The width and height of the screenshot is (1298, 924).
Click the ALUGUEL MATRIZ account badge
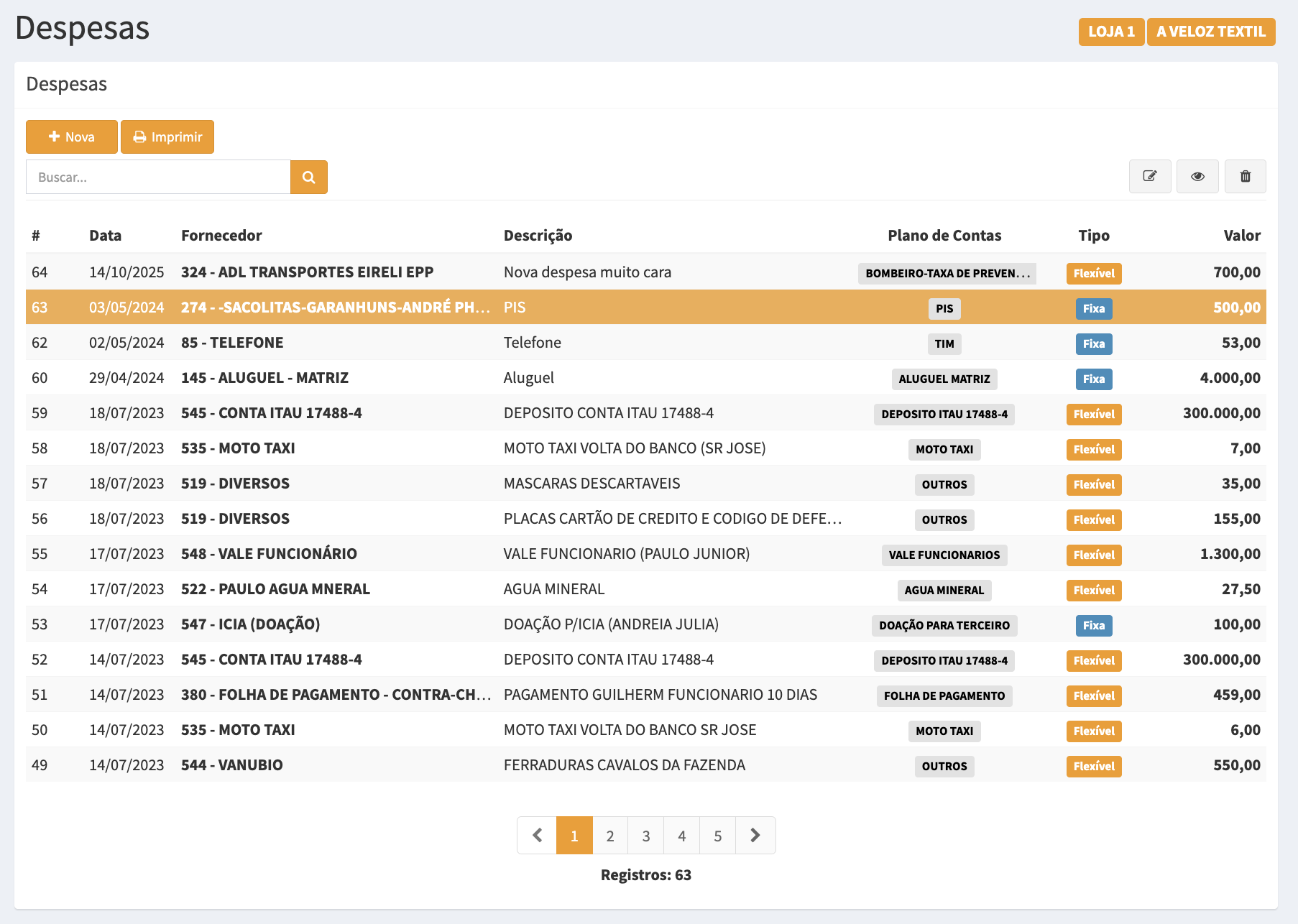tap(944, 379)
